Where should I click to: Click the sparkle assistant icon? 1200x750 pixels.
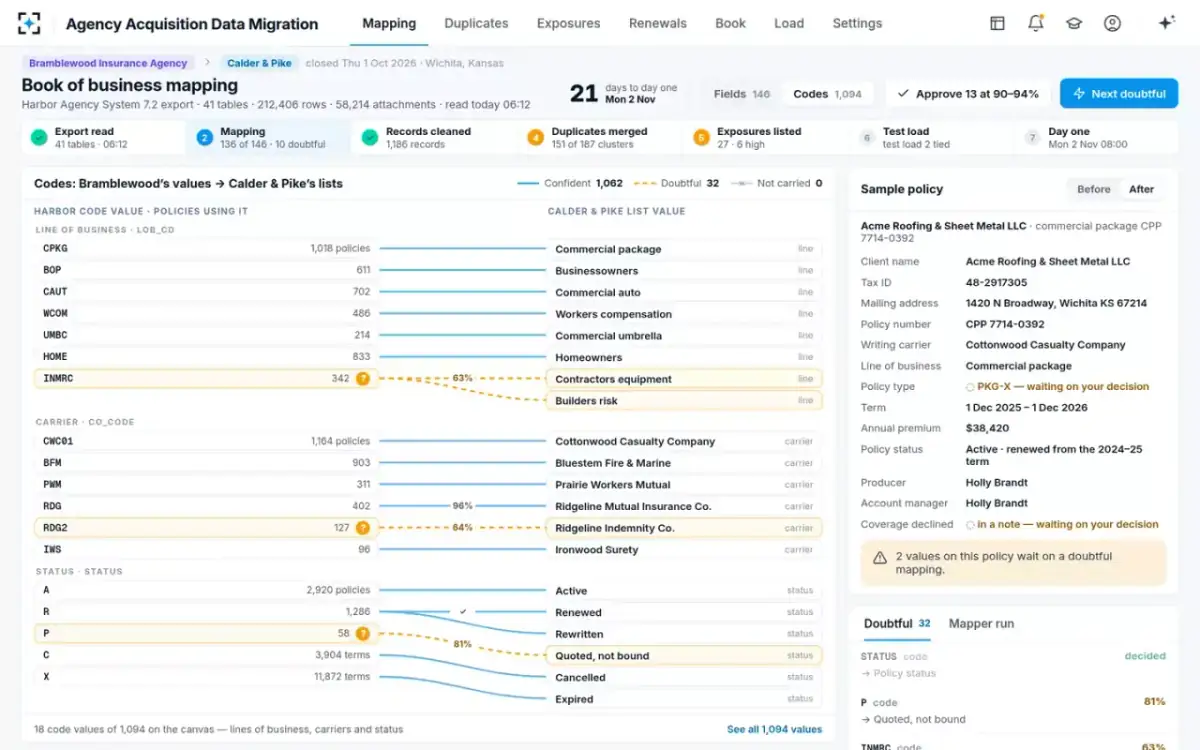click(1166, 23)
